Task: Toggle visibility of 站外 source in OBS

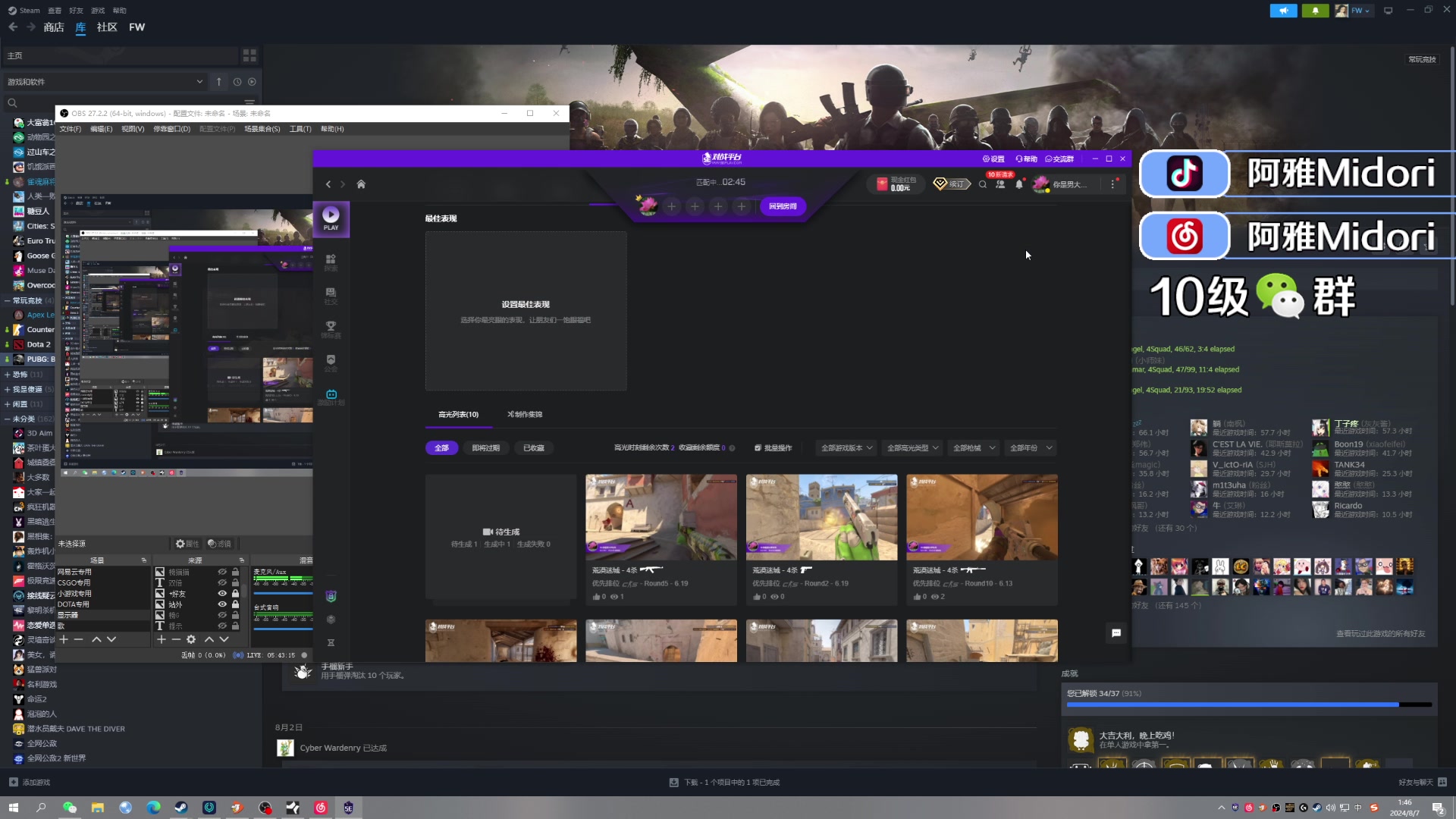Action: [x=222, y=604]
